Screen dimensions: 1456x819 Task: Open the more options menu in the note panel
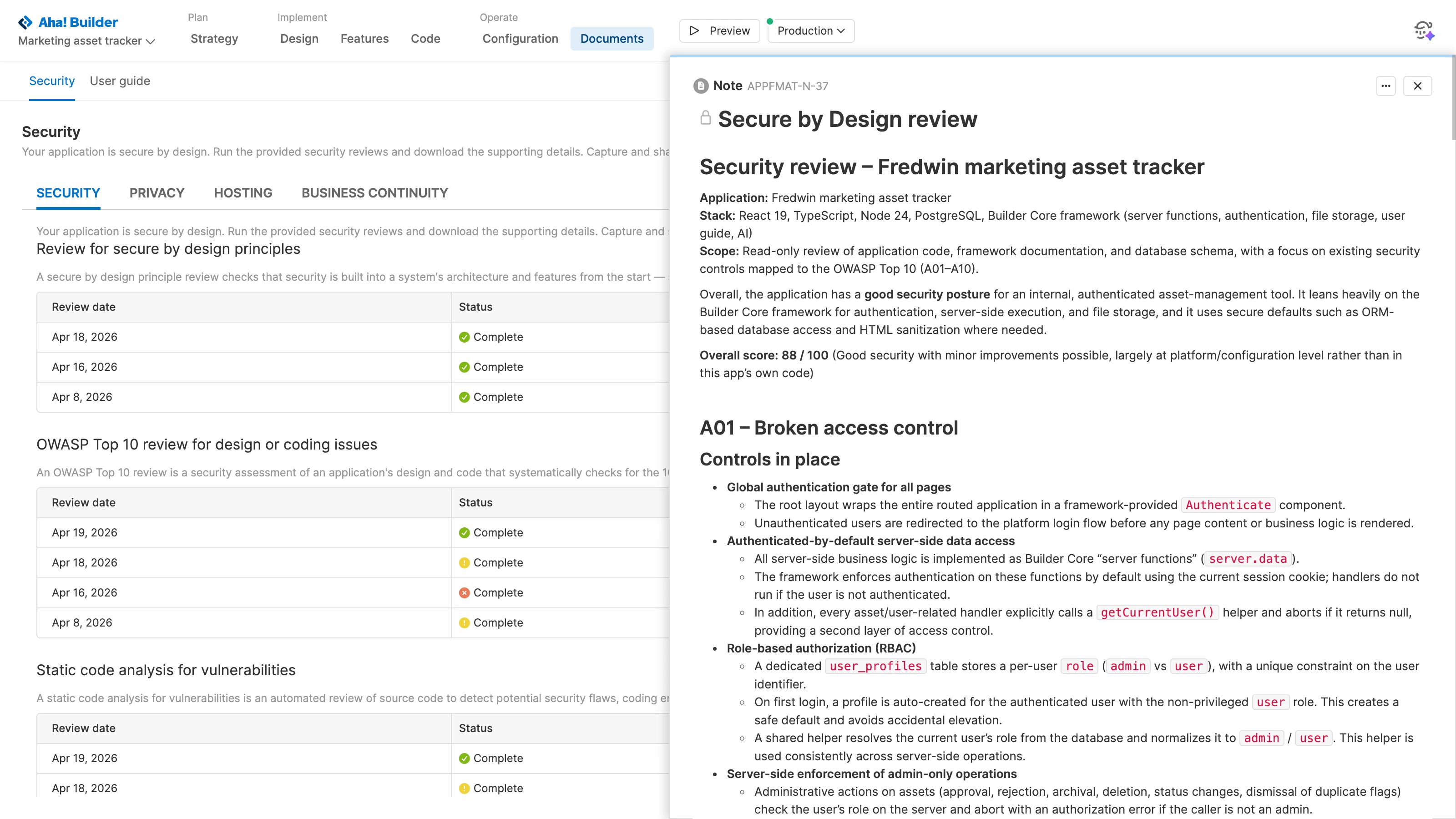click(x=1386, y=86)
